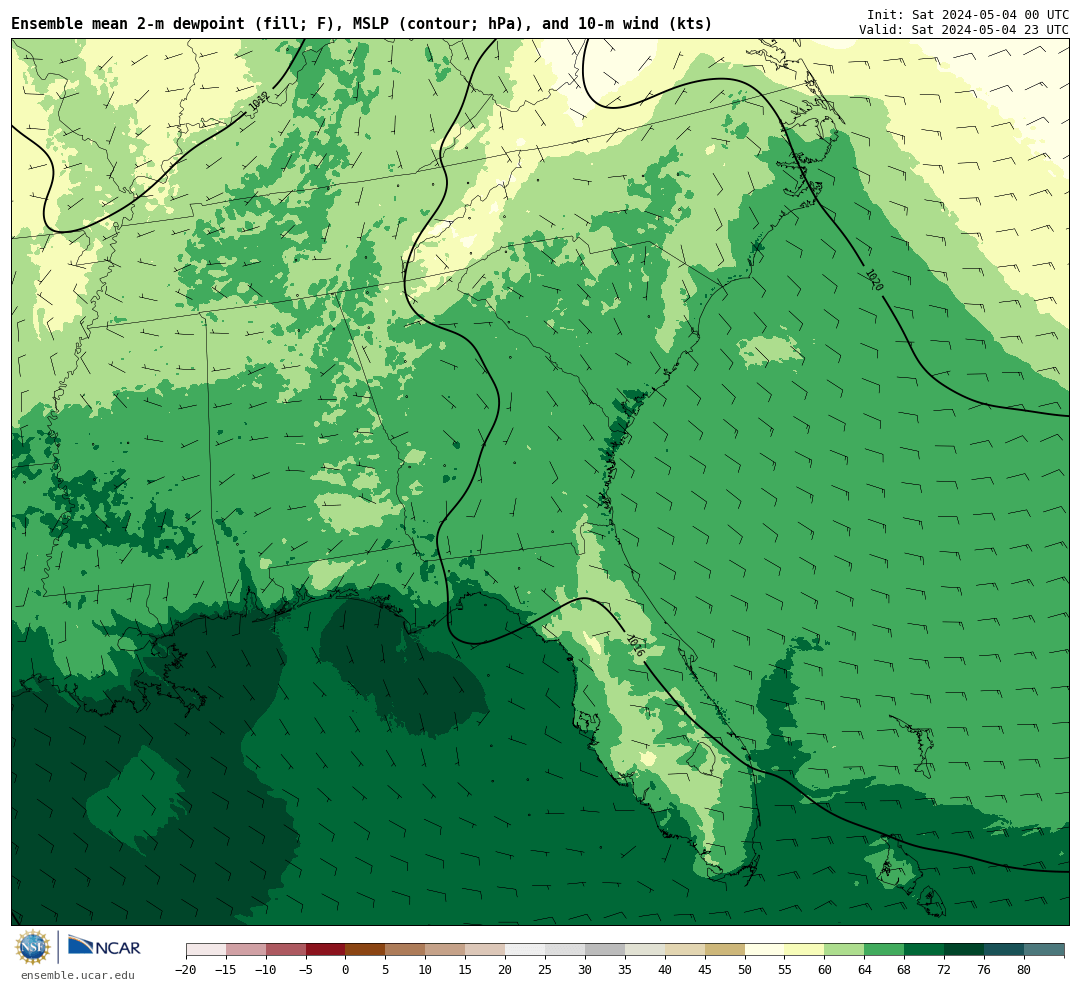Select the -15 to -10 pink colorbar swatch
The image size is (1080, 988).
pyautogui.click(x=246, y=950)
